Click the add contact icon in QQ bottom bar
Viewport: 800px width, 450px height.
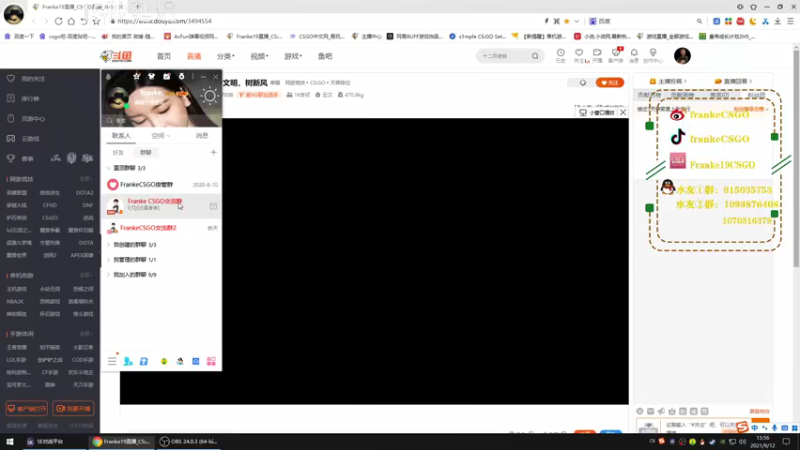coord(128,361)
